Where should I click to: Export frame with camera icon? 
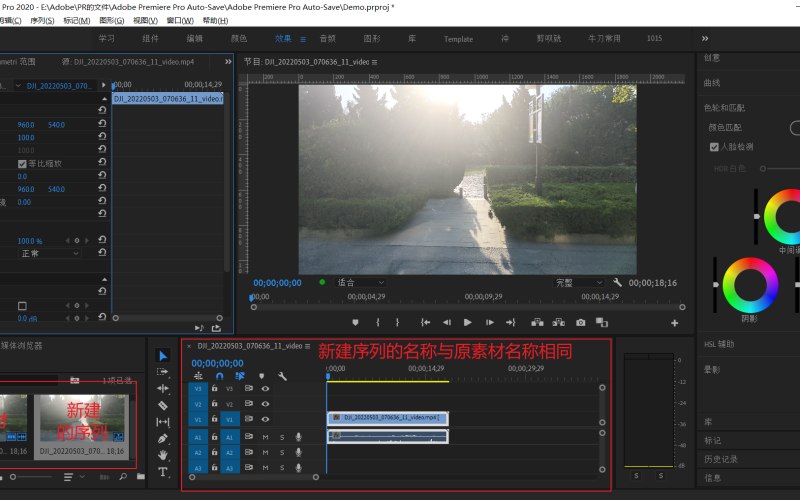coord(581,322)
